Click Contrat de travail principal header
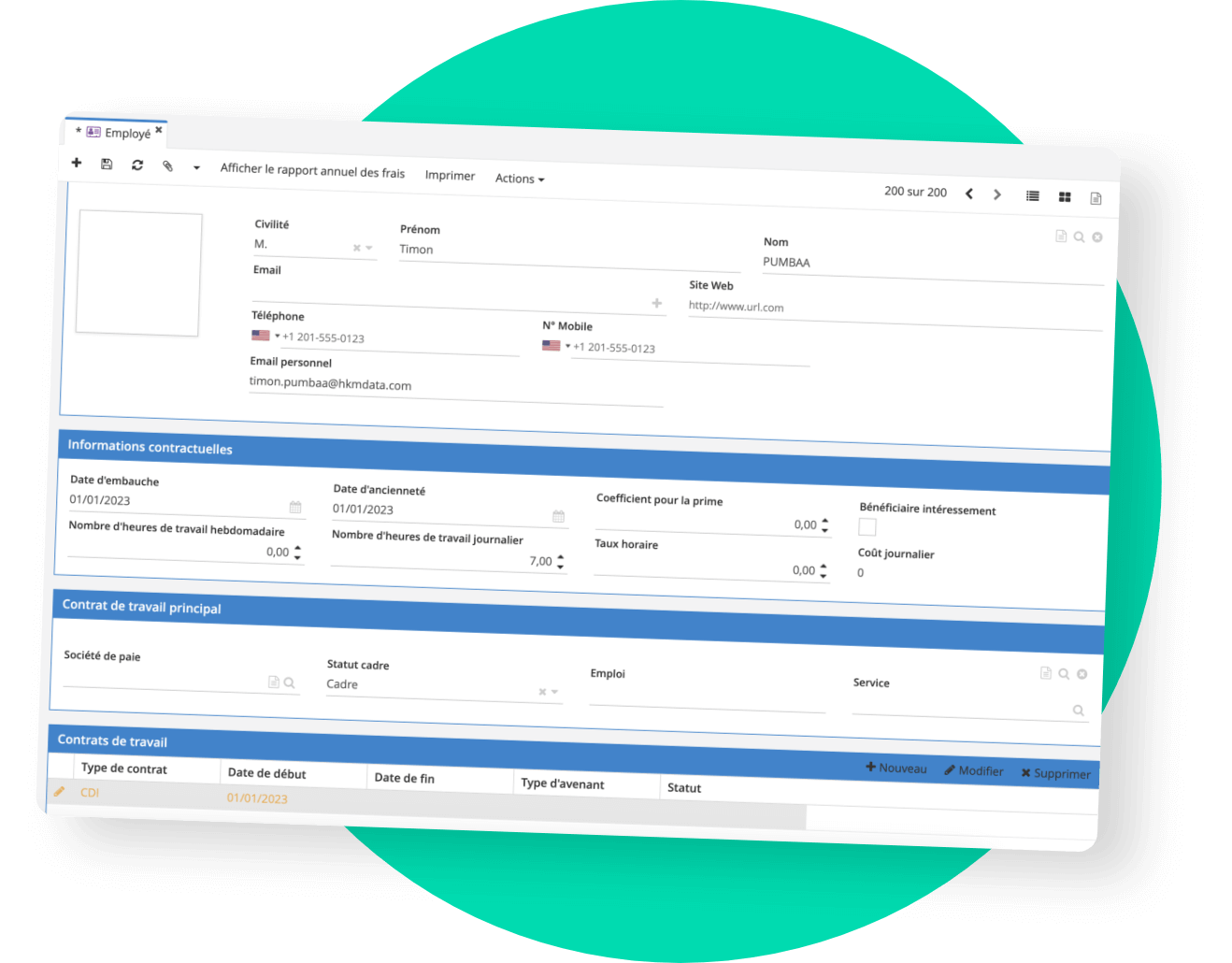This screenshot has width=1232, height=963. point(578,621)
